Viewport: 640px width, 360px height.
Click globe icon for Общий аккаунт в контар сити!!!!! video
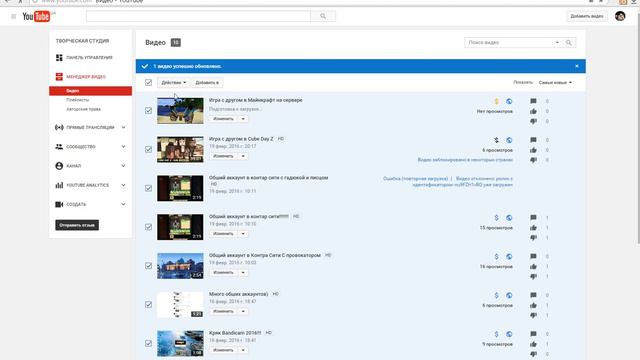[509, 218]
